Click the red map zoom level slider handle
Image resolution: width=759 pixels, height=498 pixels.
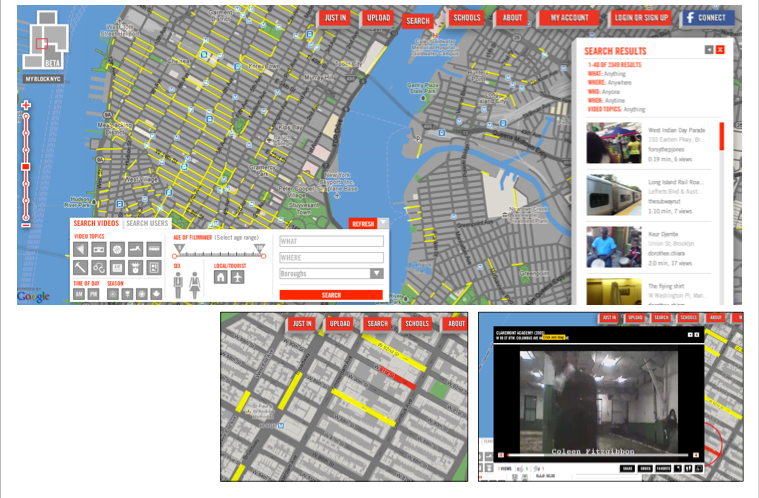coord(26,166)
